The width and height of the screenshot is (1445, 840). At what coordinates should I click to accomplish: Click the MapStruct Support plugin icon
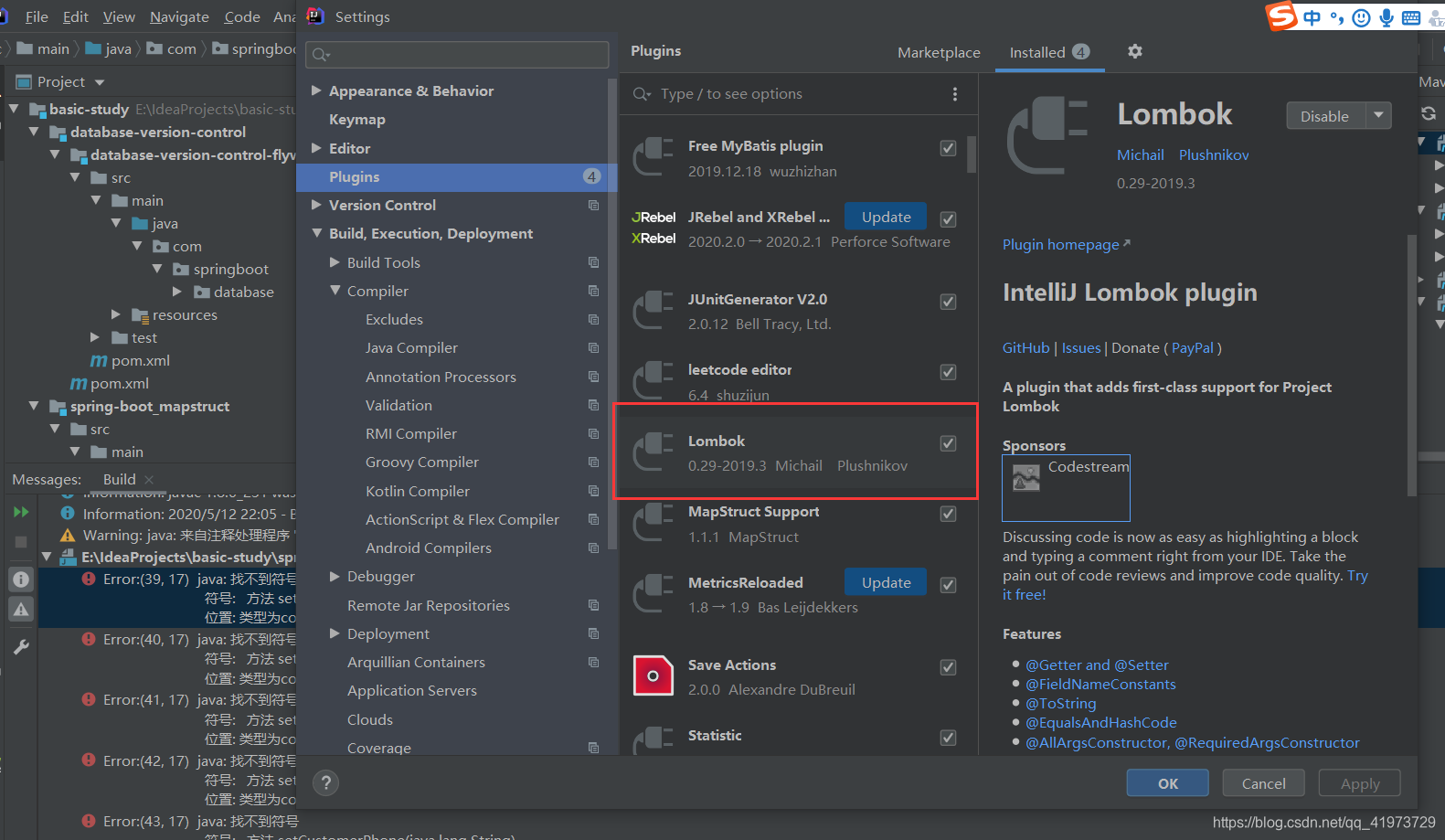point(653,523)
